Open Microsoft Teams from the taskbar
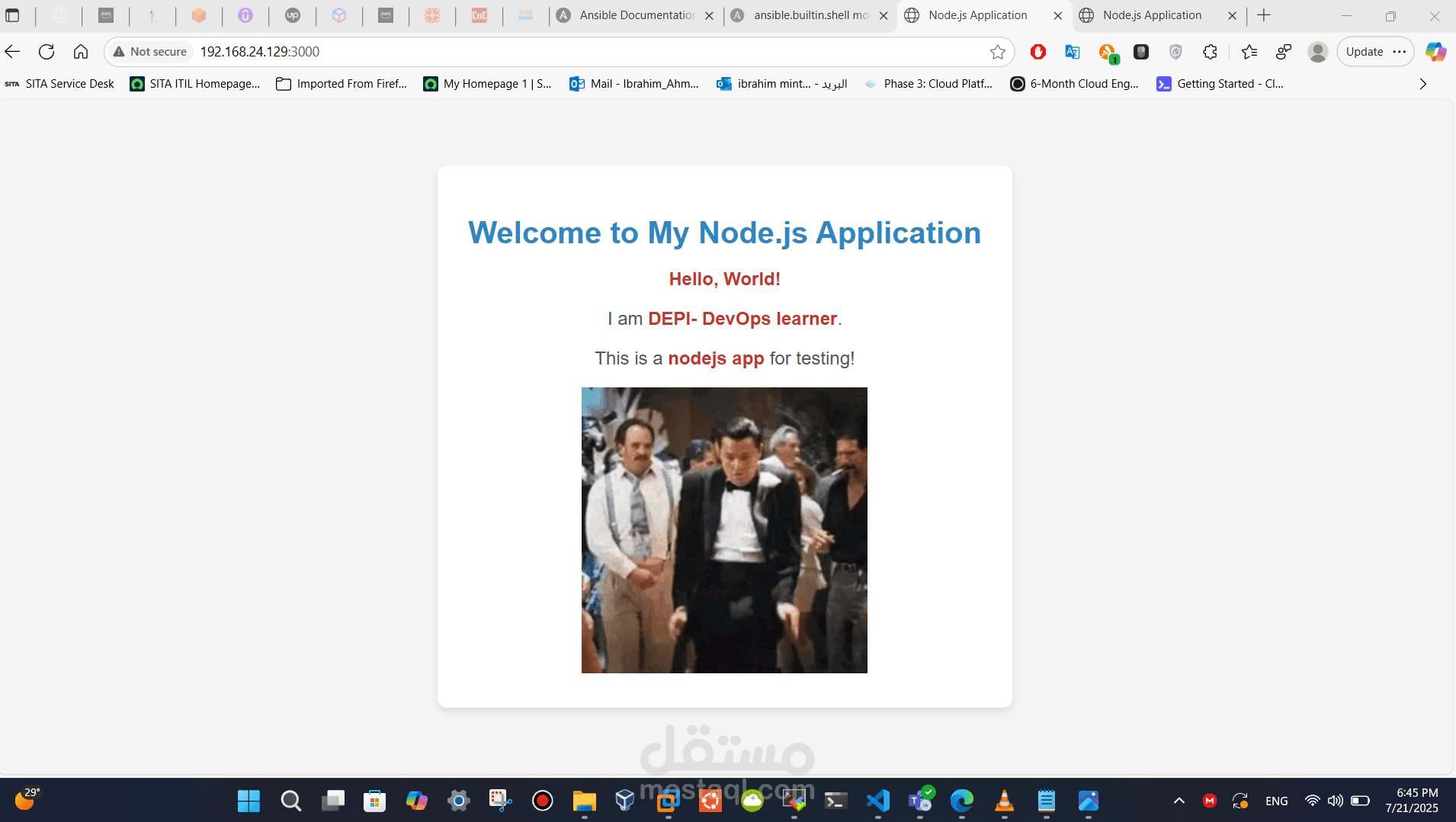 click(920, 801)
